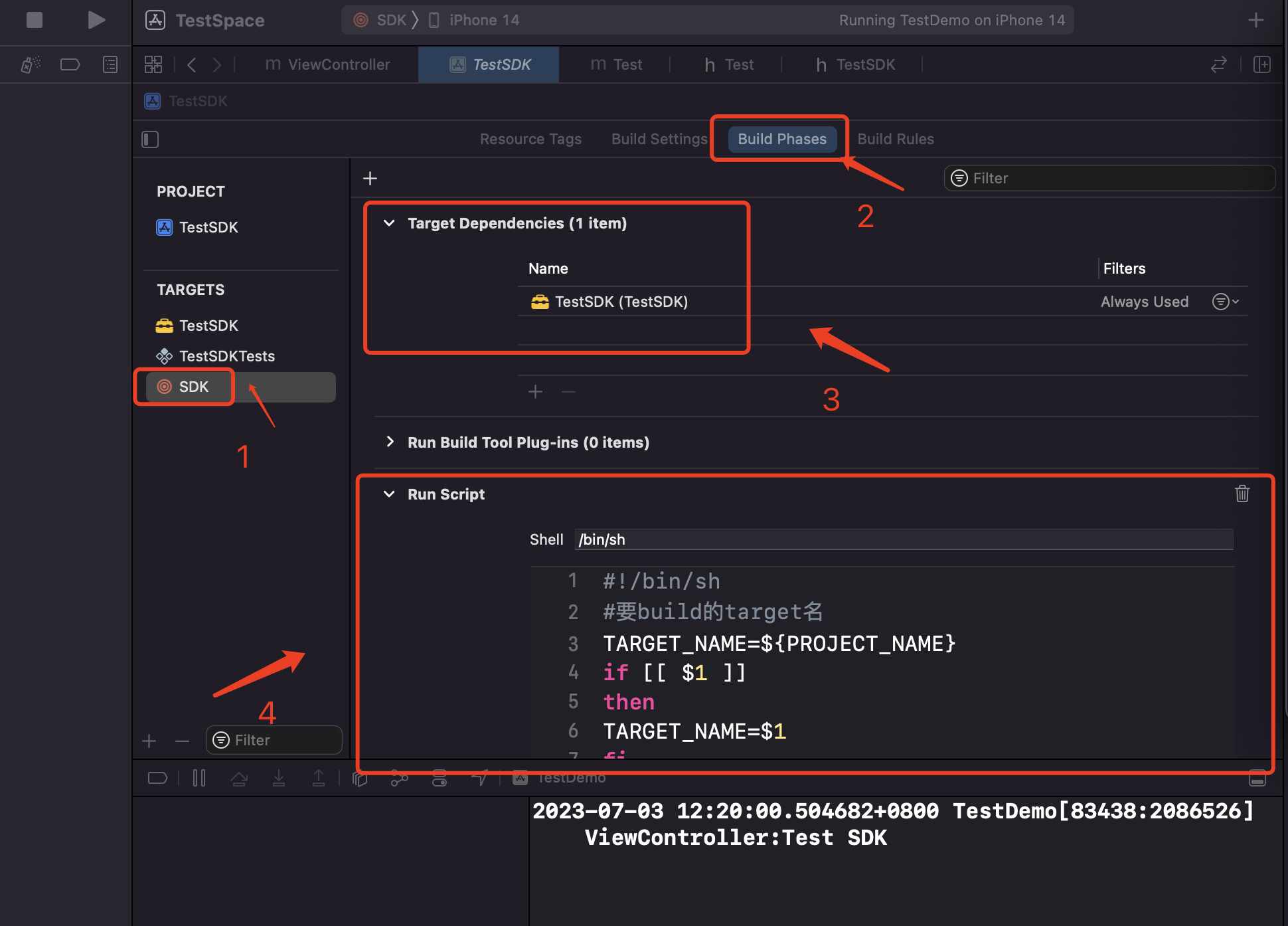Viewport: 1288px width, 926px height.
Task: Select the TestSDK (TestSDK) dependency row
Action: [x=882, y=302]
